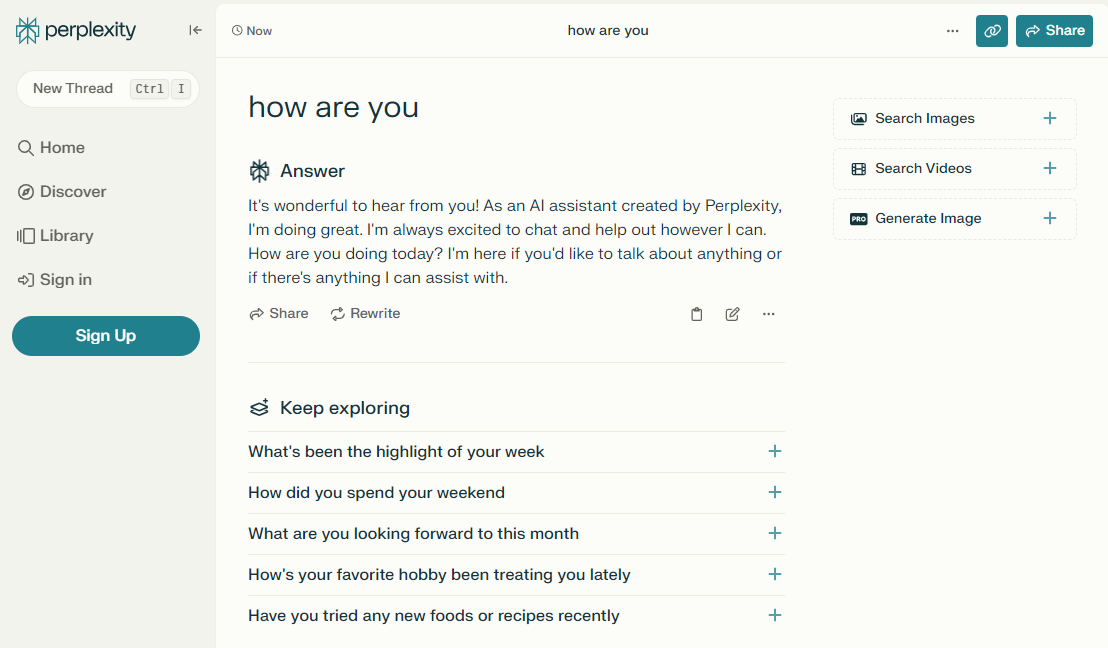Image resolution: width=1108 pixels, height=648 pixels.
Task: Collapse the sidebar with the arrow icon
Action: 195,30
